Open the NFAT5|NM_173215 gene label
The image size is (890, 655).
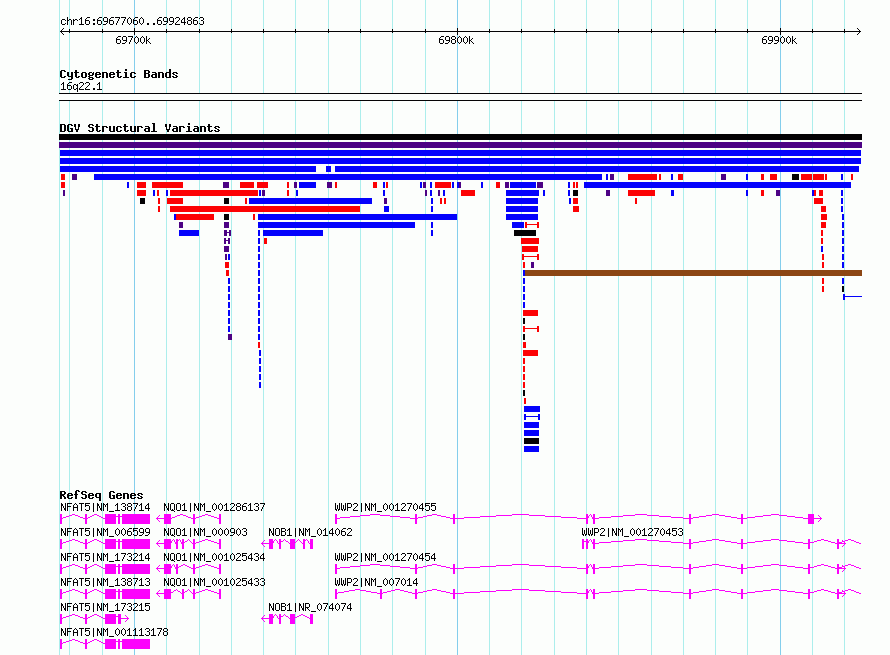point(105,607)
